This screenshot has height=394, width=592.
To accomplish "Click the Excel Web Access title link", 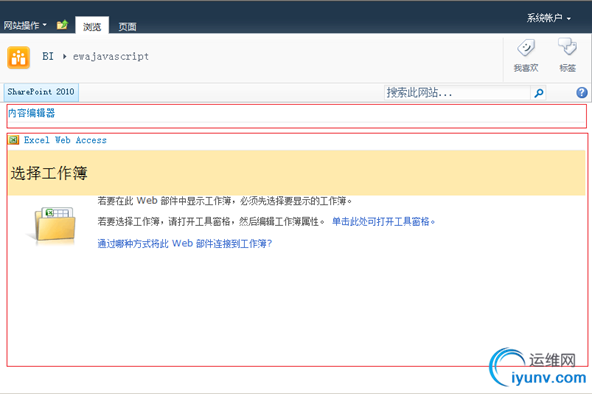I will click(x=65, y=140).
